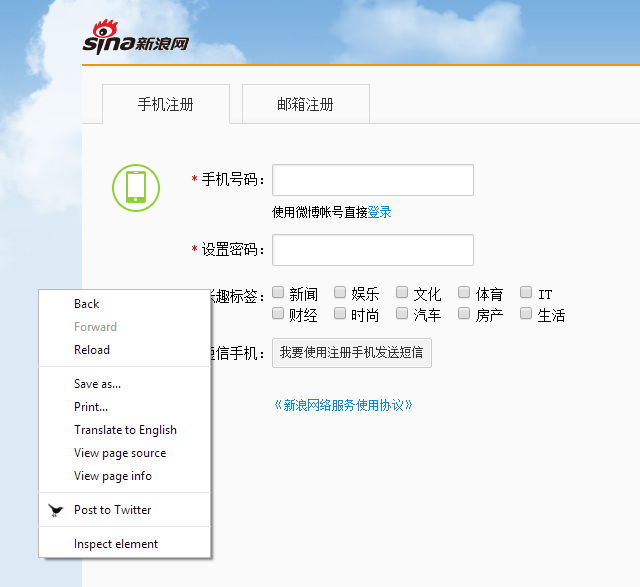
Task: Tick the 体育 checkbox
Action: click(464, 293)
